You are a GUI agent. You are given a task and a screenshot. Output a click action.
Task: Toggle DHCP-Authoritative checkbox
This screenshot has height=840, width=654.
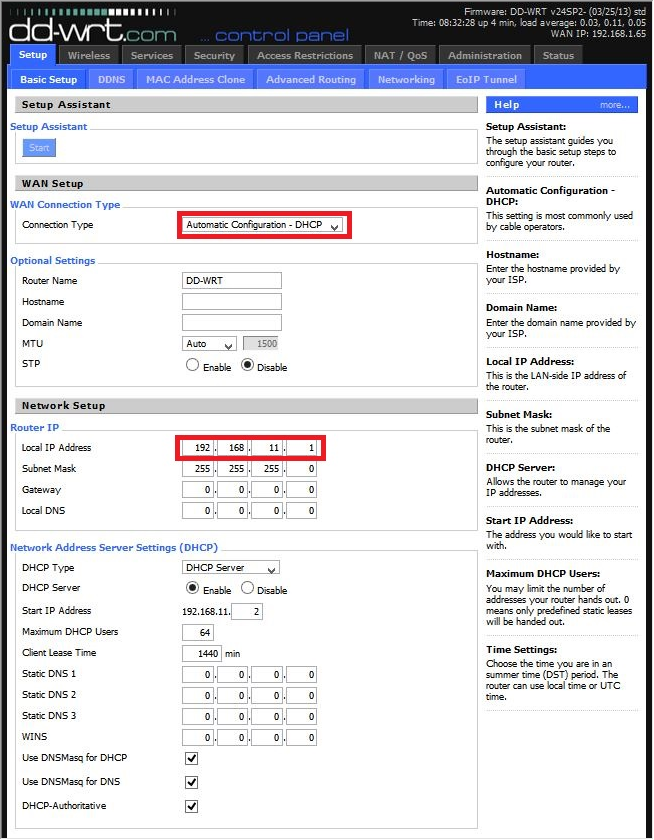(191, 806)
